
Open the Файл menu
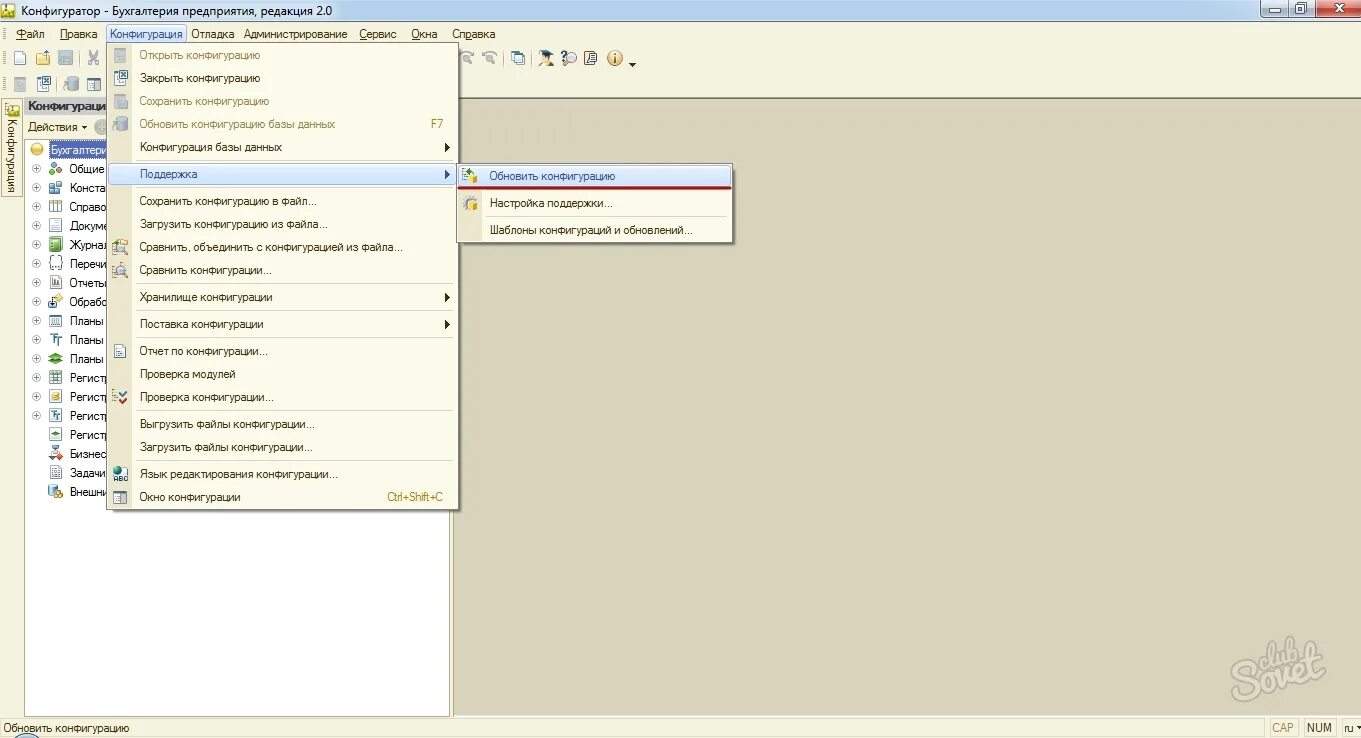point(30,34)
